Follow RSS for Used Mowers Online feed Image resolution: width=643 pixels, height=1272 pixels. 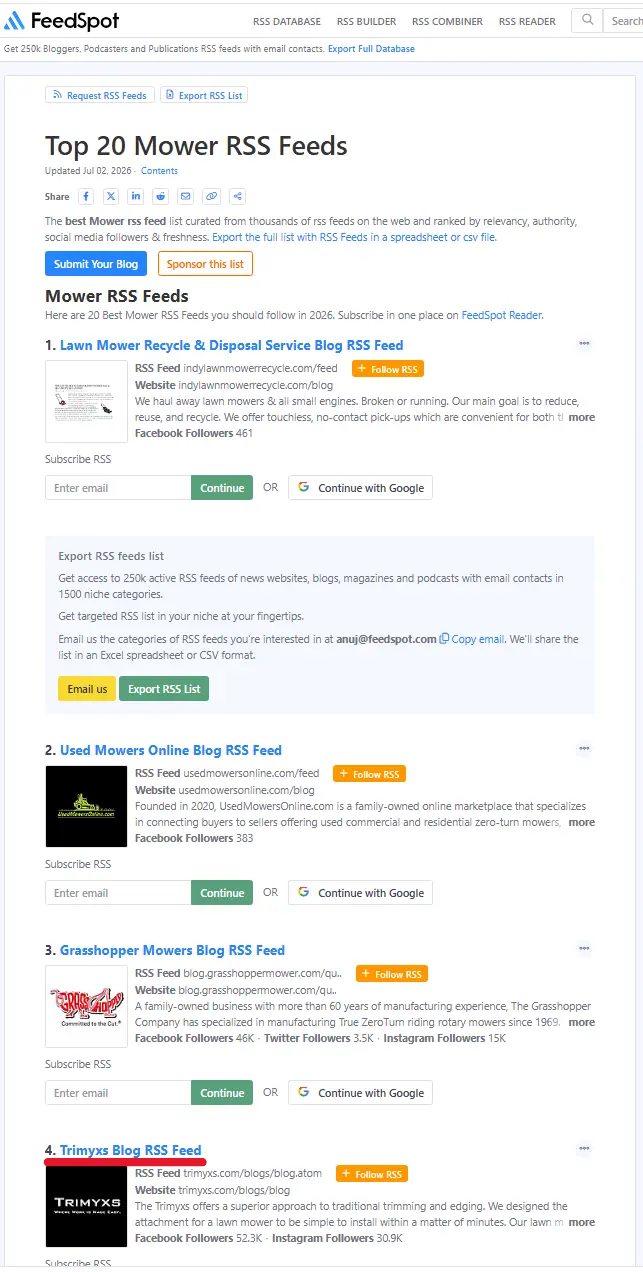(x=370, y=774)
